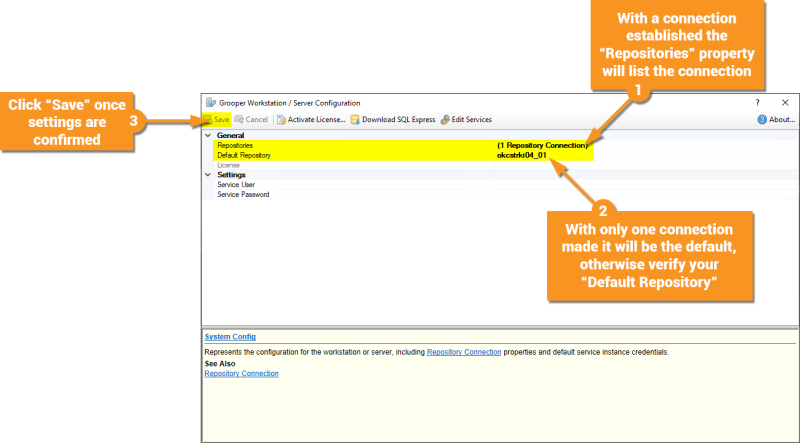800x443 pixels.
Task: Click the Settings section header
Action: tap(231, 175)
